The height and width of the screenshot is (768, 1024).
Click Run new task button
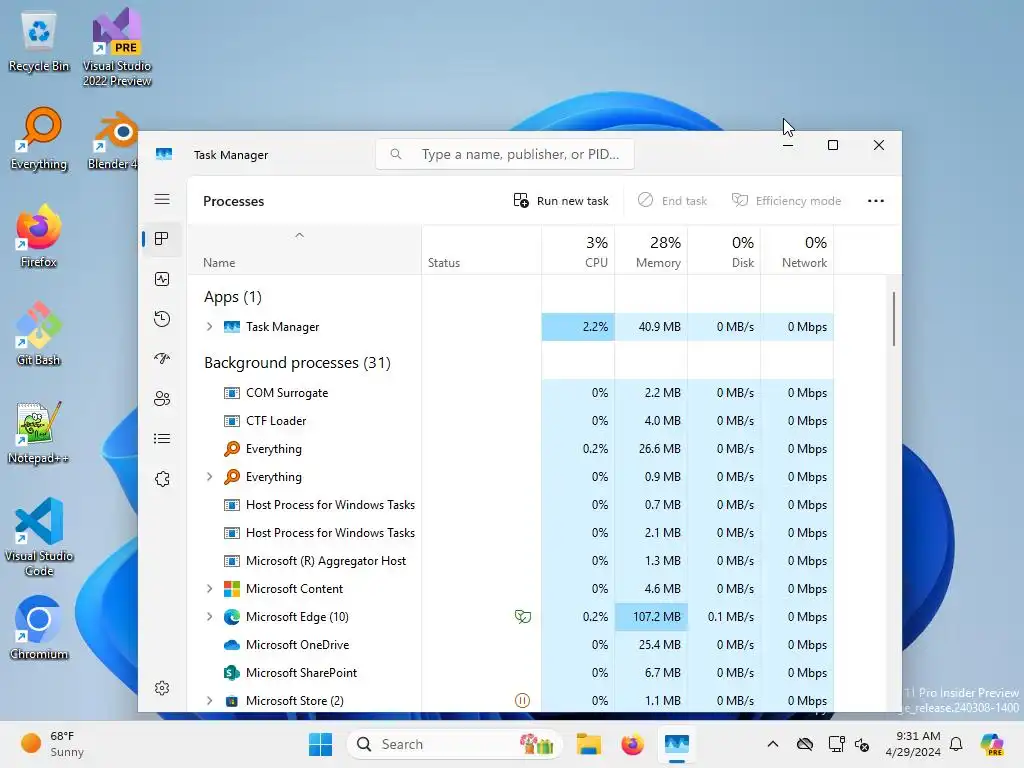pyautogui.click(x=561, y=201)
